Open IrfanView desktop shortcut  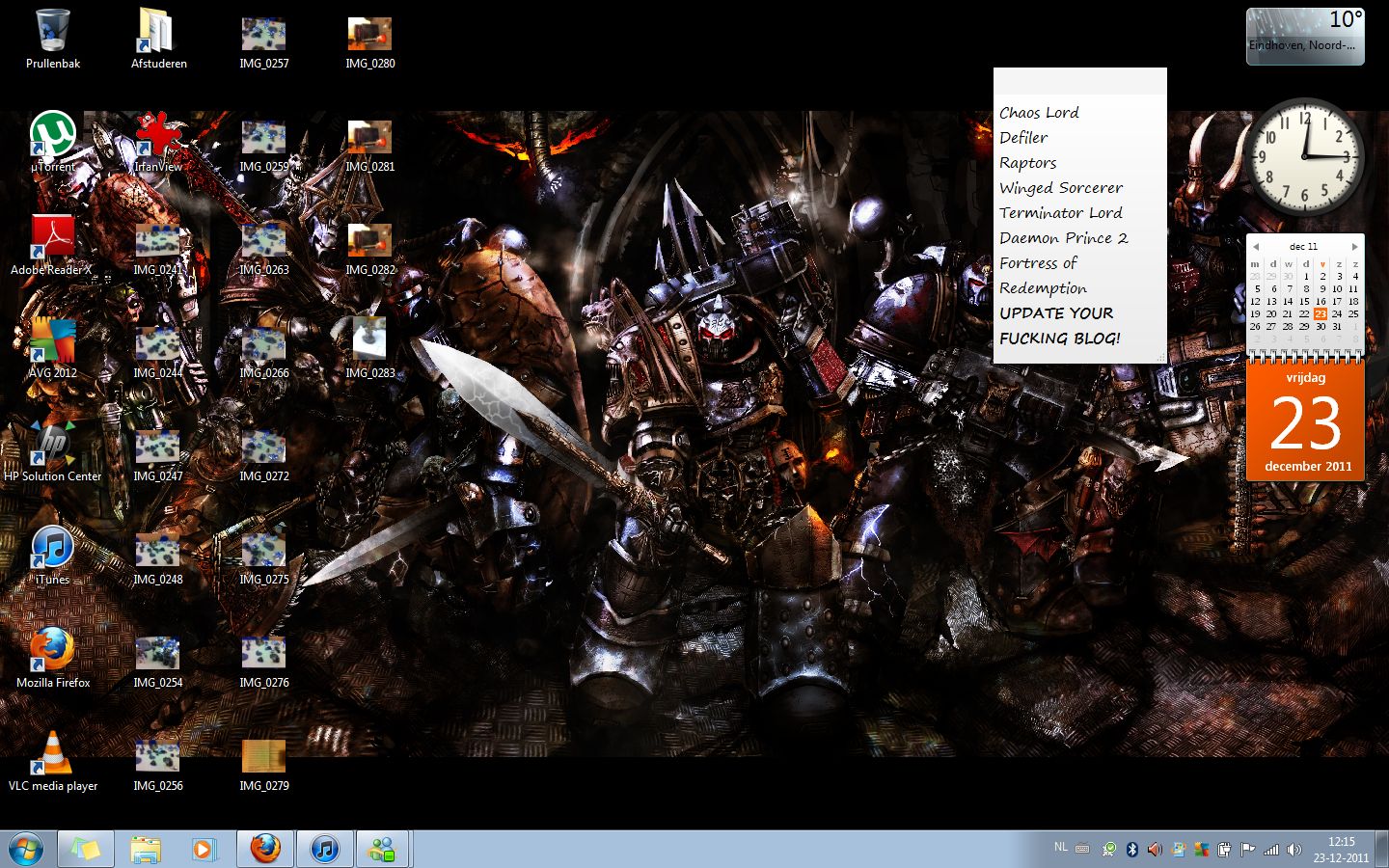click(158, 135)
